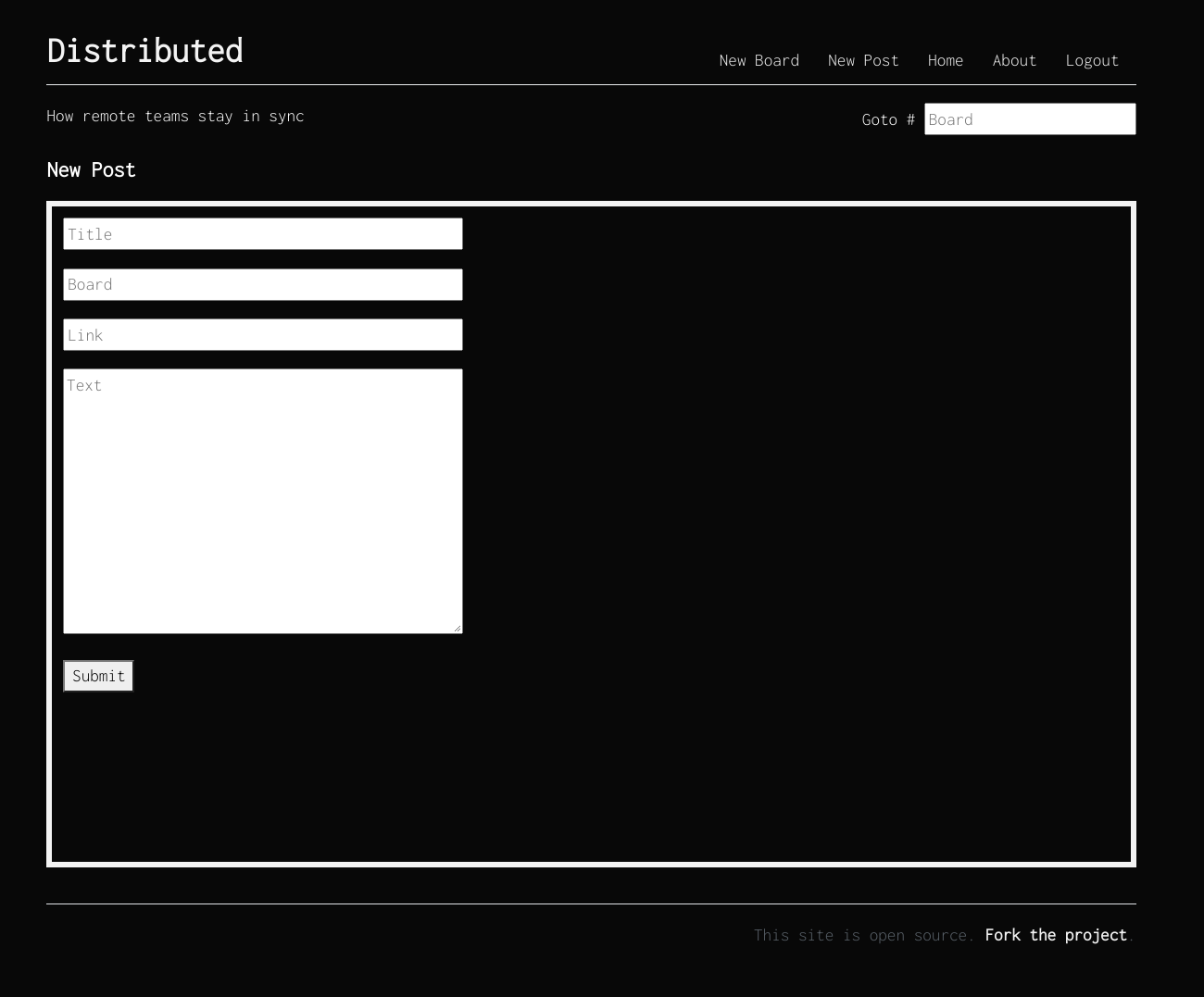The height and width of the screenshot is (997, 1204).
Task: Select the tagline text below the logo
Action: 175,116
